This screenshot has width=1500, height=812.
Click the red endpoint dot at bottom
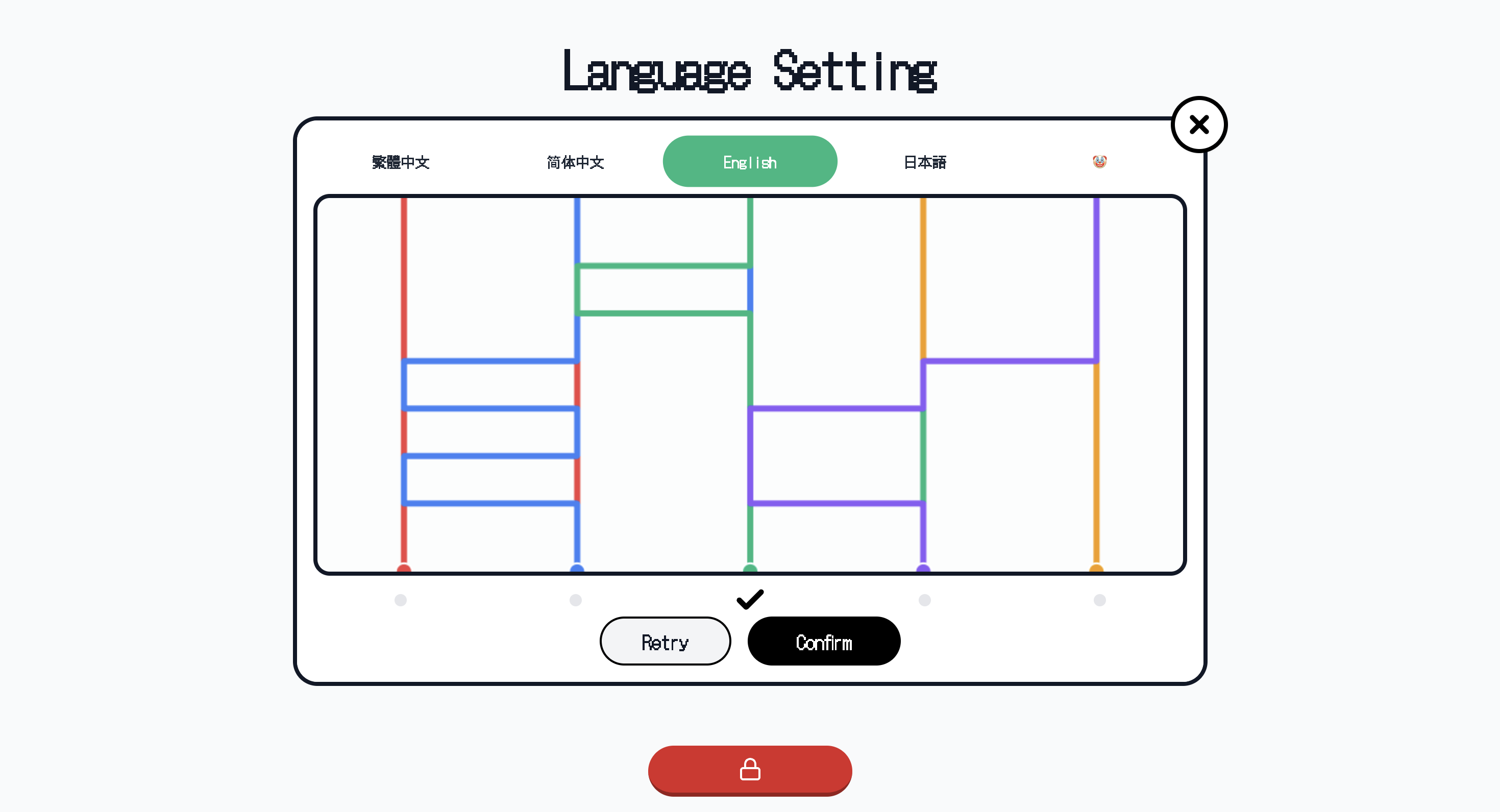404,569
